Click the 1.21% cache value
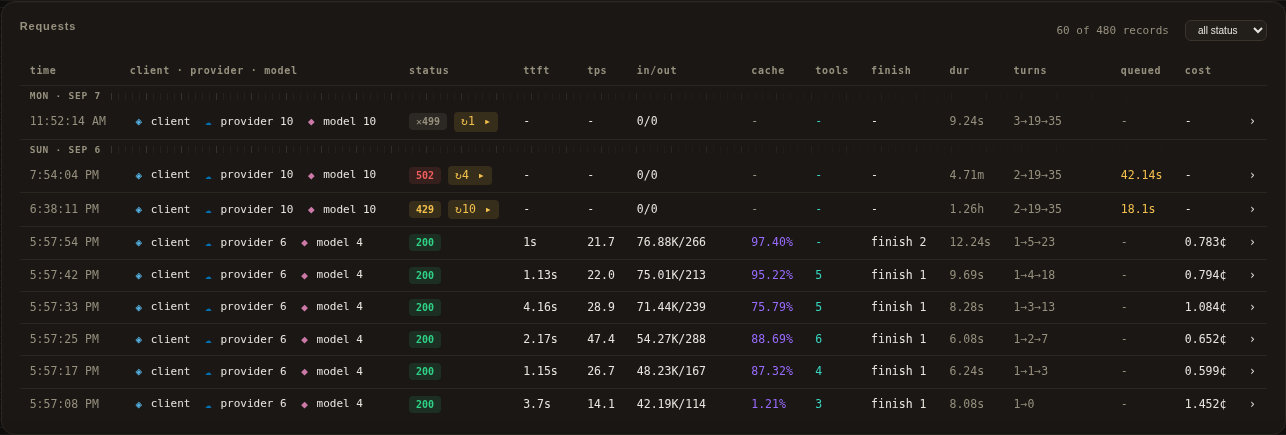Image resolution: width=1286 pixels, height=435 pixels. pyautogui.click(x=768, y=404)
